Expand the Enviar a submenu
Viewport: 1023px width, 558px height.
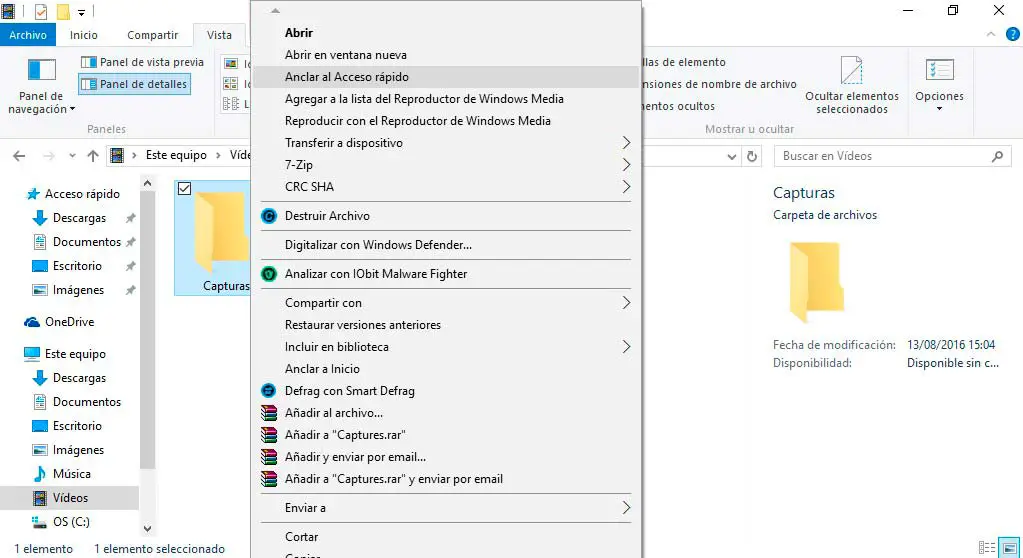[x=626, y=508]
